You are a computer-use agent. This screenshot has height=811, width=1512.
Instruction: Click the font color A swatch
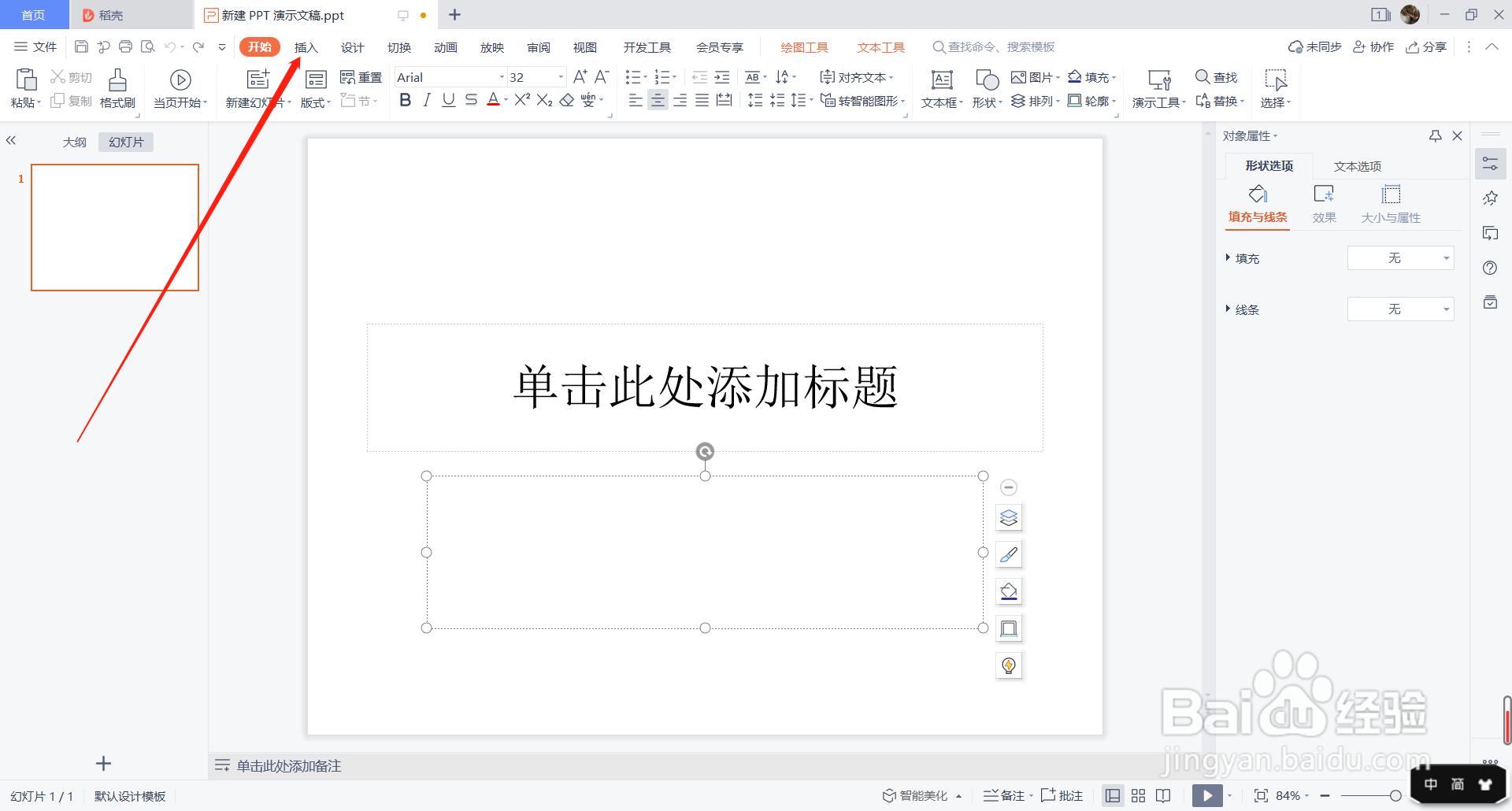(493, 100)
